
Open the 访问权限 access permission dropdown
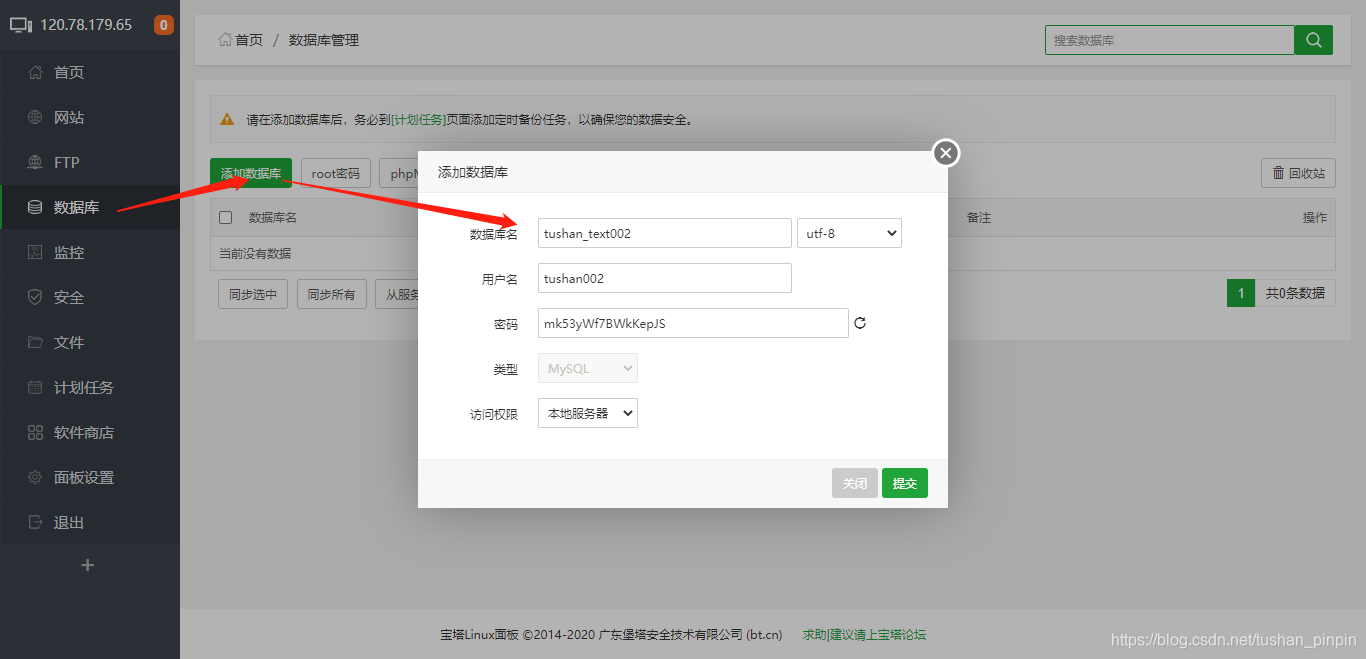pyautogui.click(x=587, y=412)
